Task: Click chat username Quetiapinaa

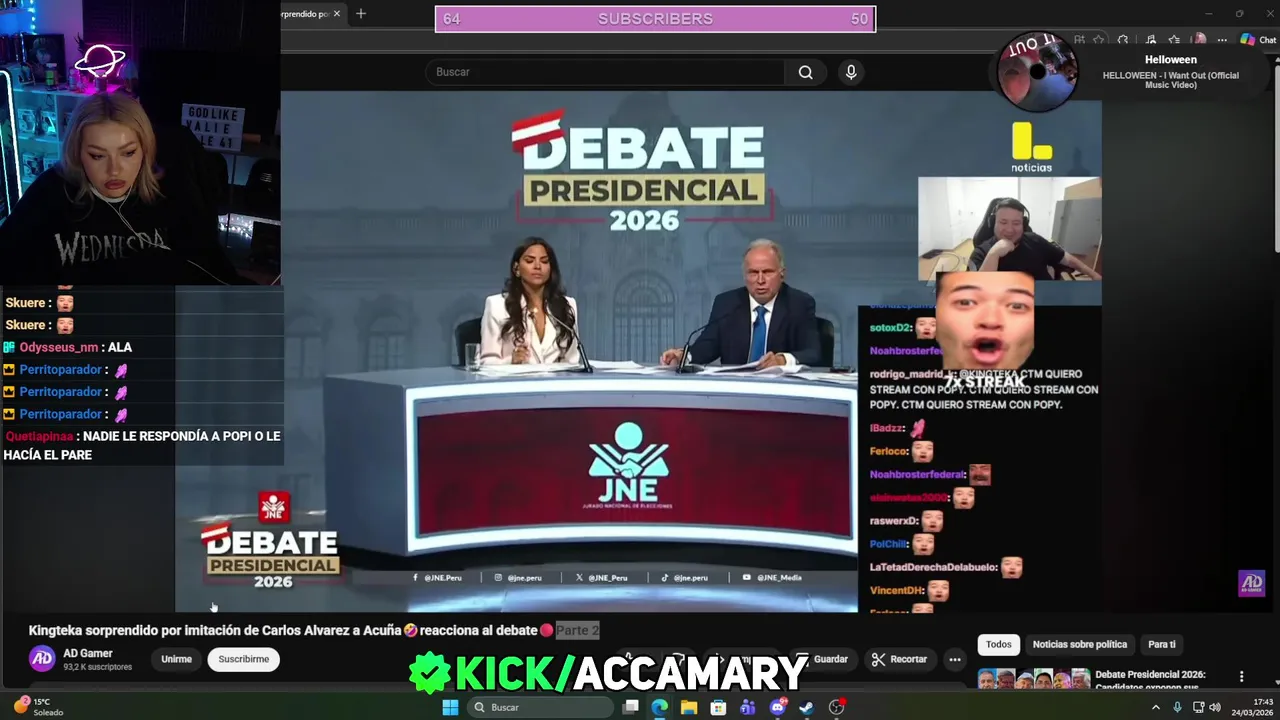Action: pyautogui.click(x=39, y=436)
